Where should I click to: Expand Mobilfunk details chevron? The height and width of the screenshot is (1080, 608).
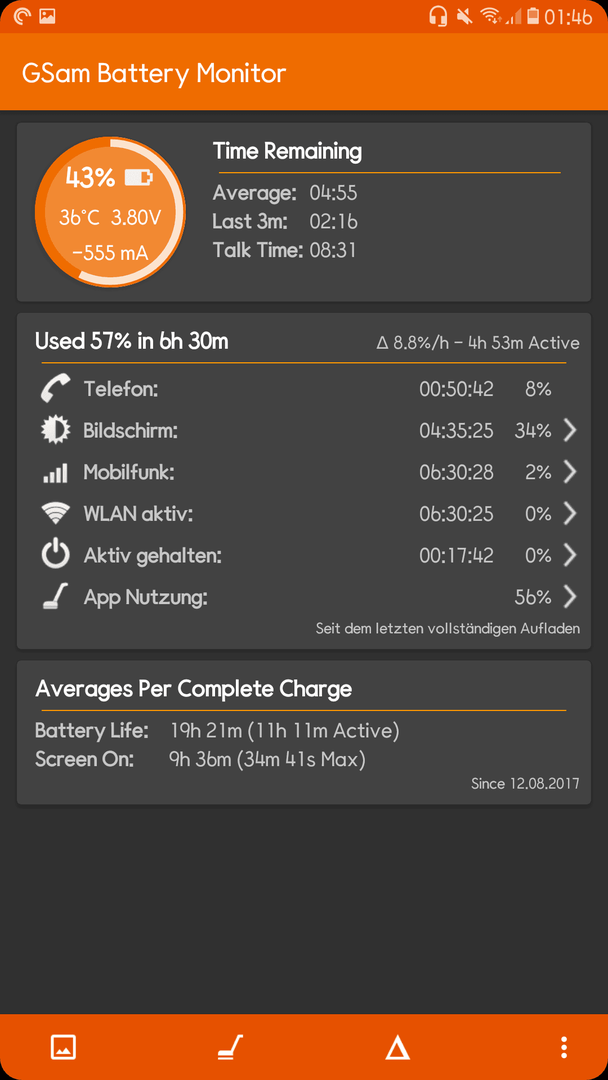(x=569, y=472)
